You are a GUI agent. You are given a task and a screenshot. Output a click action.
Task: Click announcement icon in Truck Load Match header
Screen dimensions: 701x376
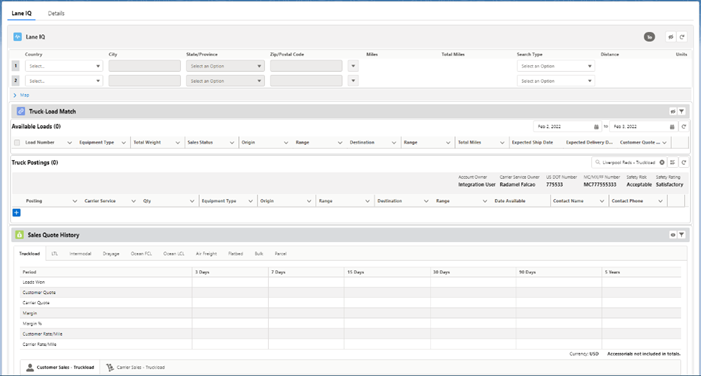(x=673, y=111)
